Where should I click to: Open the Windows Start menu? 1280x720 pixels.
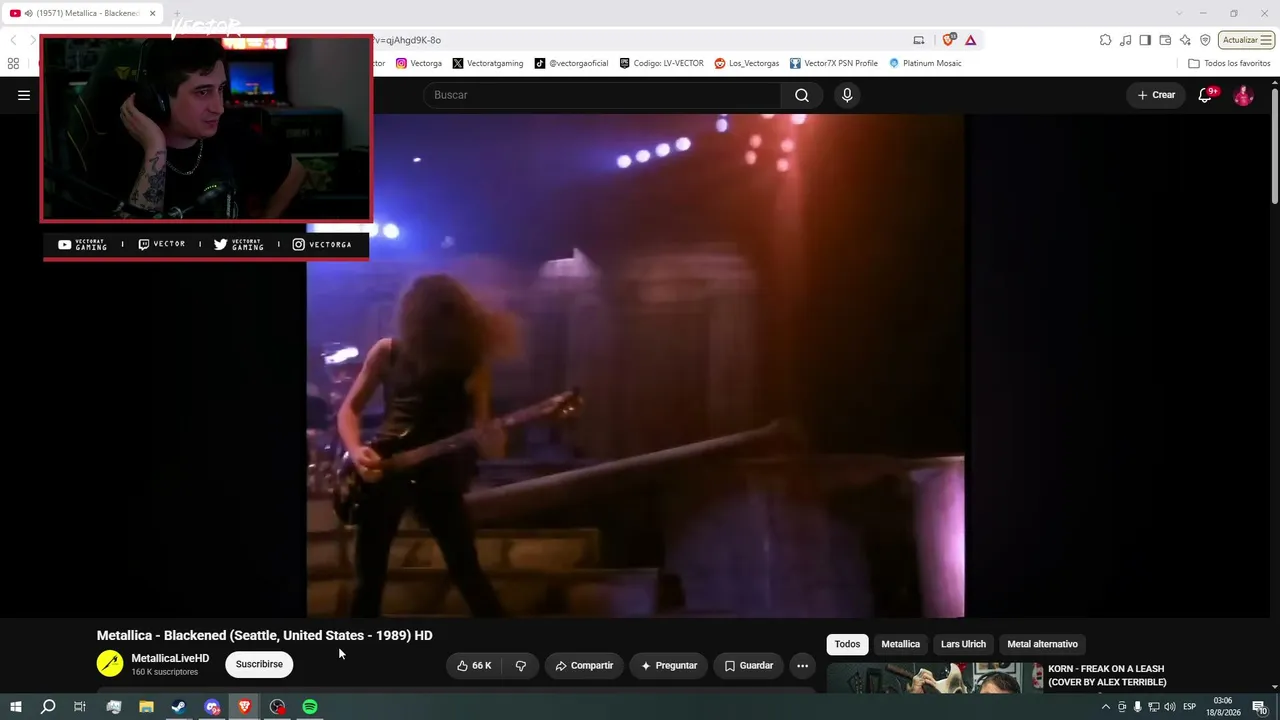[16, 707]
